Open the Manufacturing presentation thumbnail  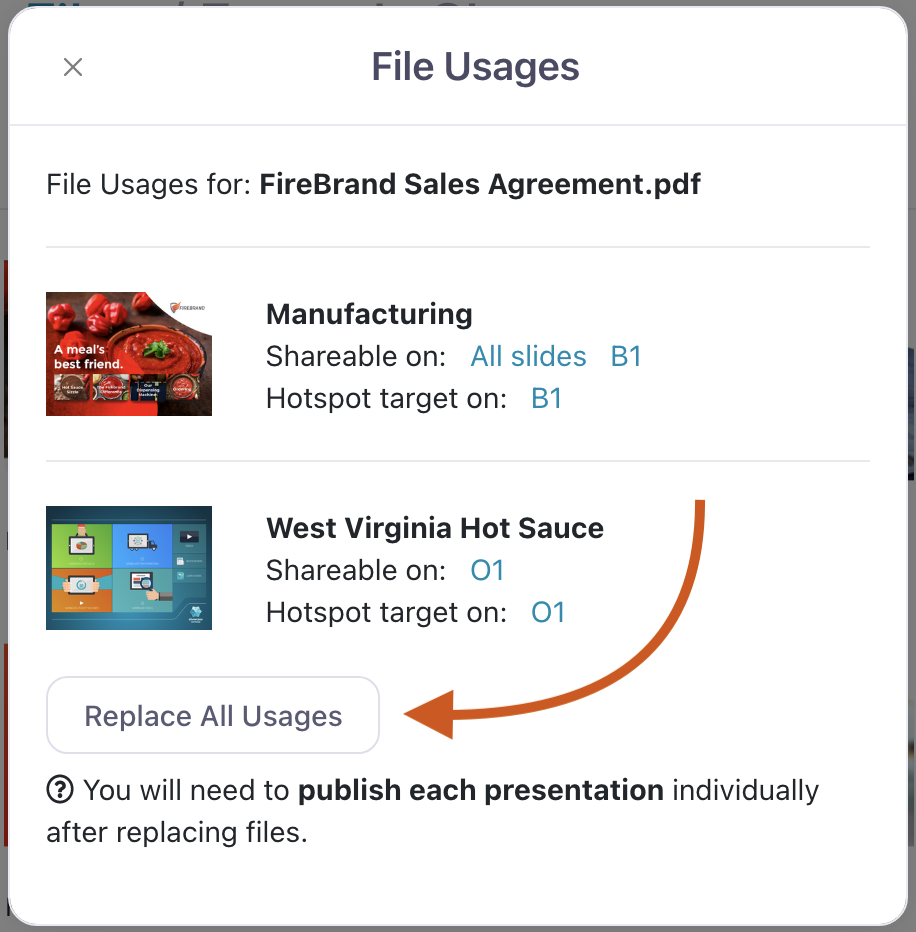pos(129,354)
